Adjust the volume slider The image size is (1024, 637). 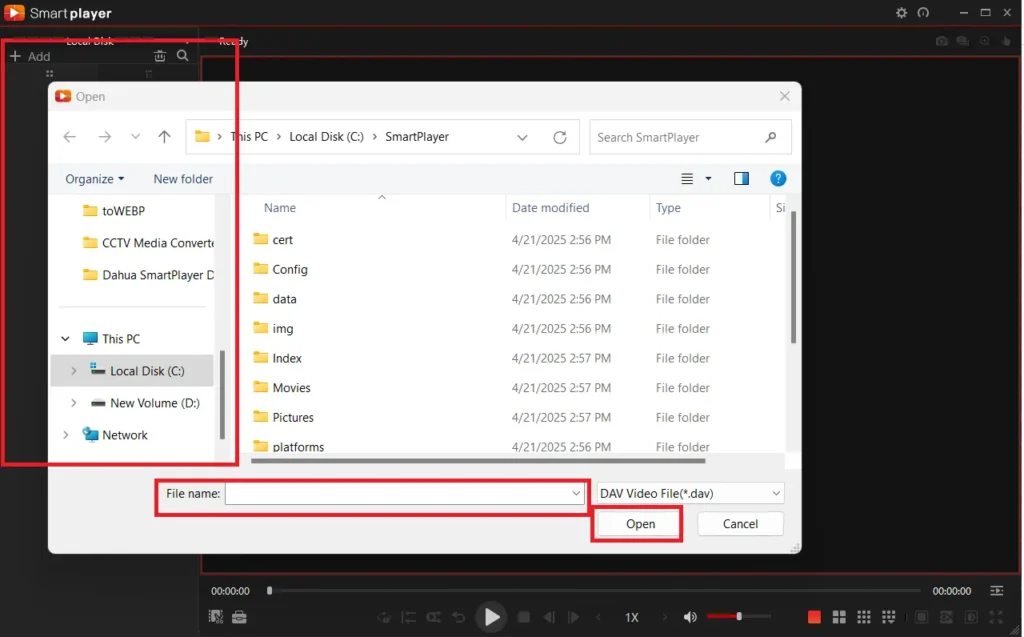[x=739, y=616]
